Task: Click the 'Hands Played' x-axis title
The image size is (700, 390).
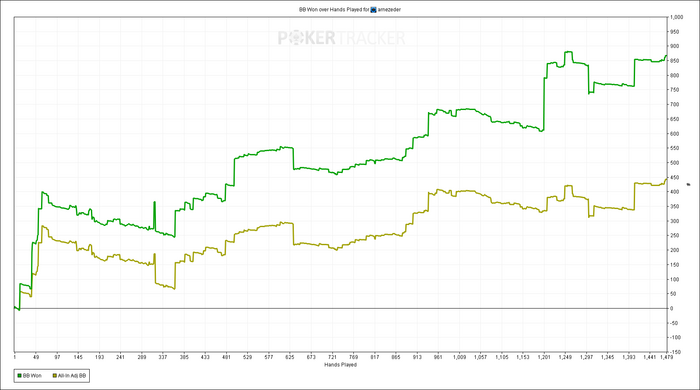Action: click(340, 365)
